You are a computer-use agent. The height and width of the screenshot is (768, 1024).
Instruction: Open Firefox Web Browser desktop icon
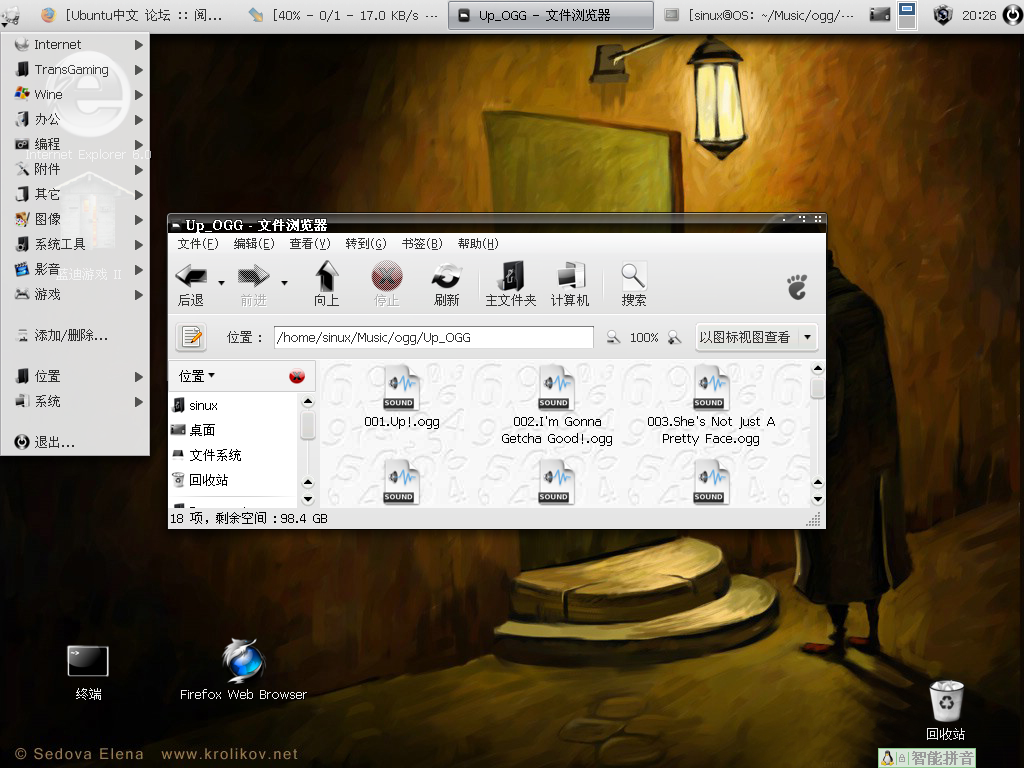pyautogui.click(x=243, y=670)
